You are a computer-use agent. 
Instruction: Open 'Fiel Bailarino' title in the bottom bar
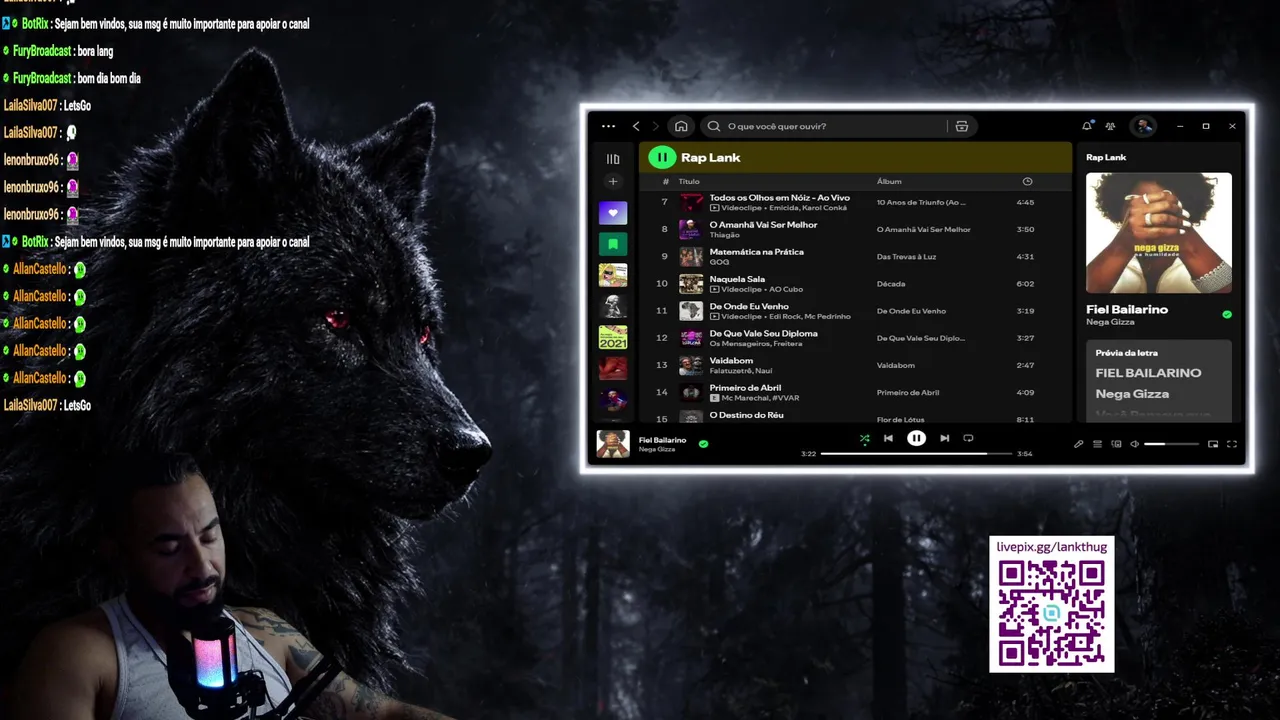point(662,440)
